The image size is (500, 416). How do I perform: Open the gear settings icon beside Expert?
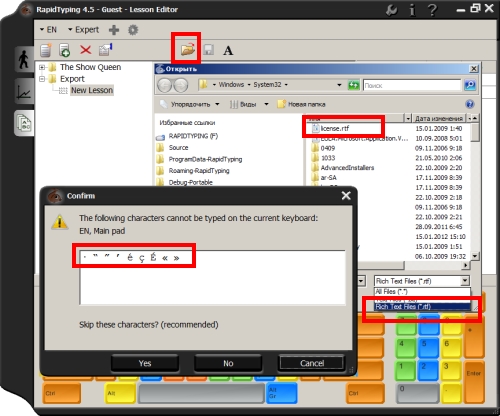pyautogui.click(x=133, y=30)
